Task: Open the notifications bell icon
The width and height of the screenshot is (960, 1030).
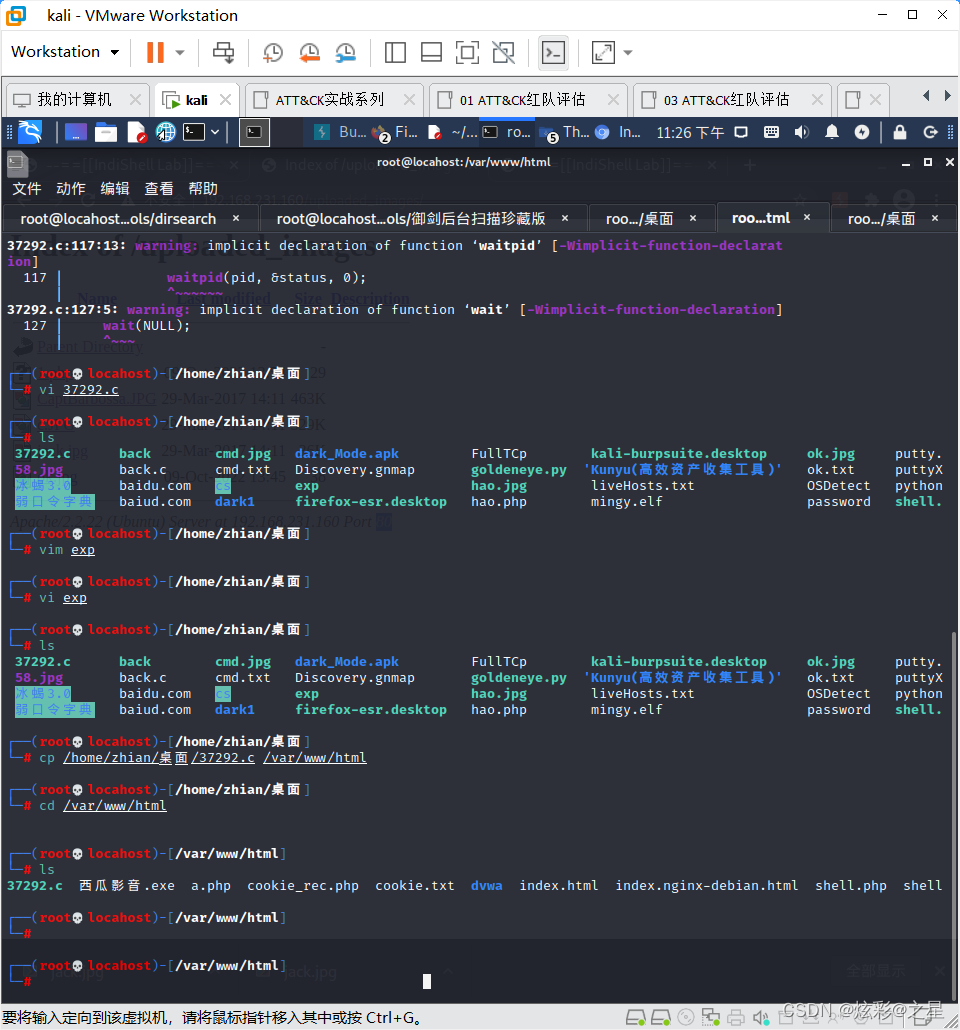Action: click(x=832, y=132)
